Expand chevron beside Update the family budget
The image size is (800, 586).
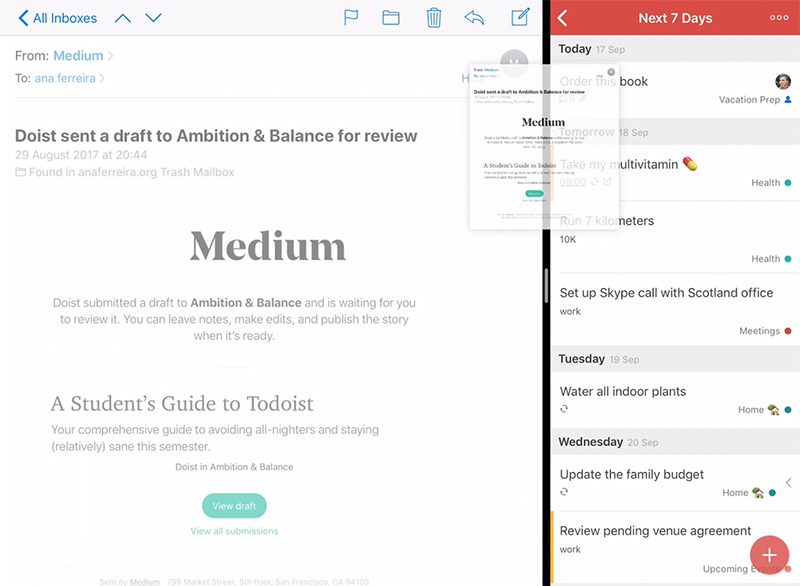click(x=789, y=482)
